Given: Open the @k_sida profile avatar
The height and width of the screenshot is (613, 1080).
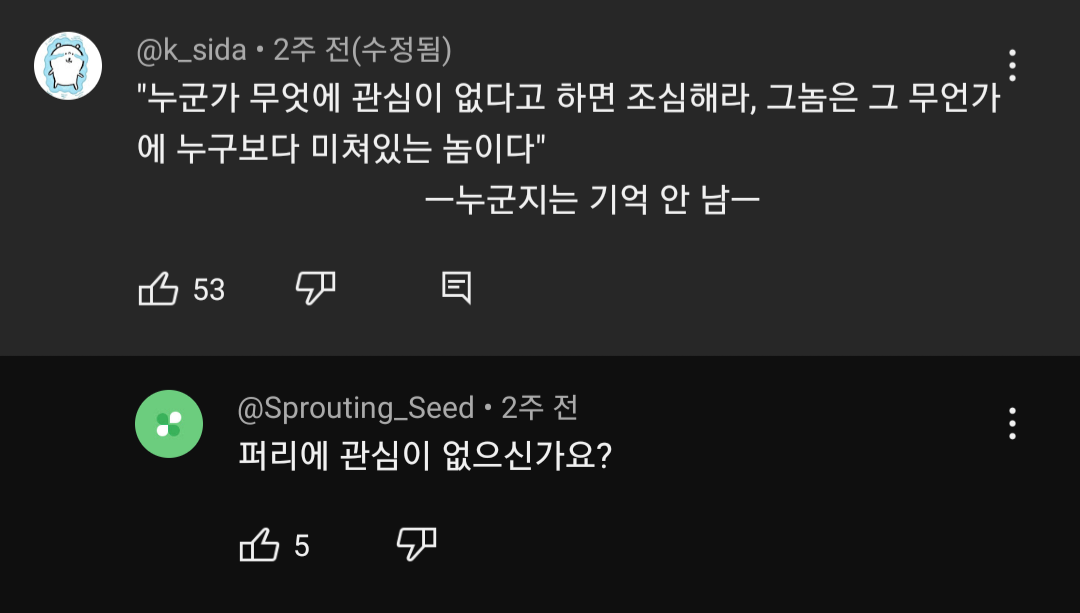Looking at the screenshot, I should (68, 66).
